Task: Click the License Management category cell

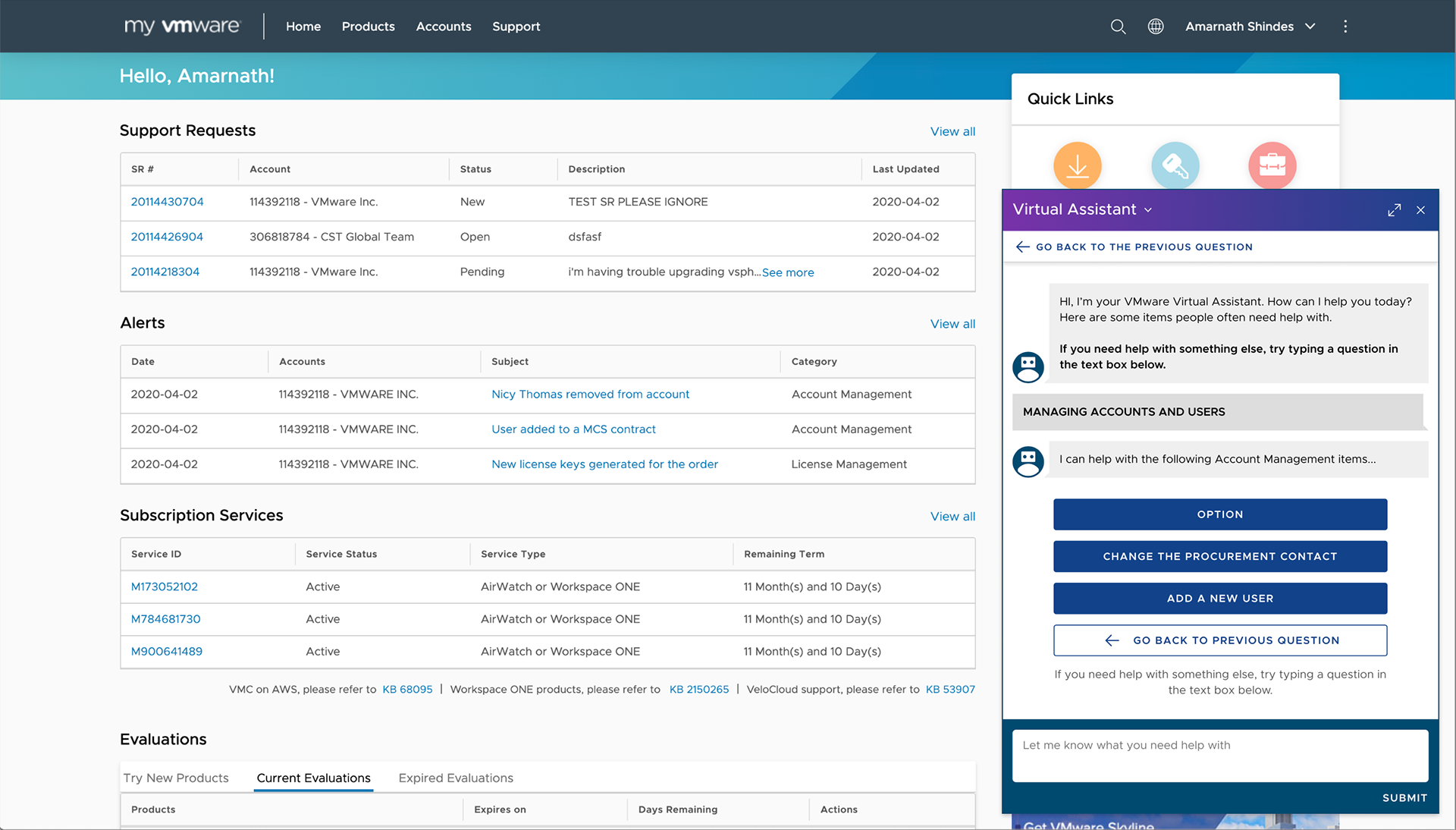Action: pyautogui.click(x=849, y=464)
